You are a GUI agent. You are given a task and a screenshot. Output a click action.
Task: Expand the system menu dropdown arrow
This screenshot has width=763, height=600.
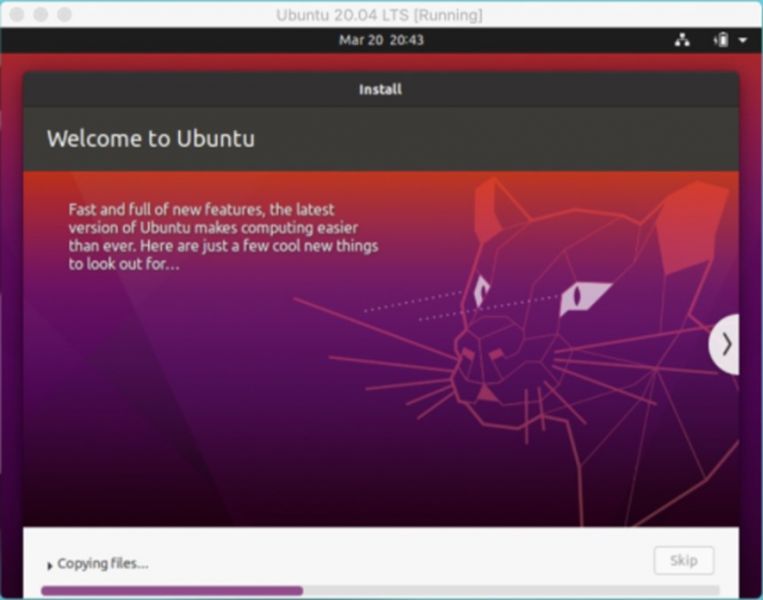pyautogui.click(x=743, y=40)
